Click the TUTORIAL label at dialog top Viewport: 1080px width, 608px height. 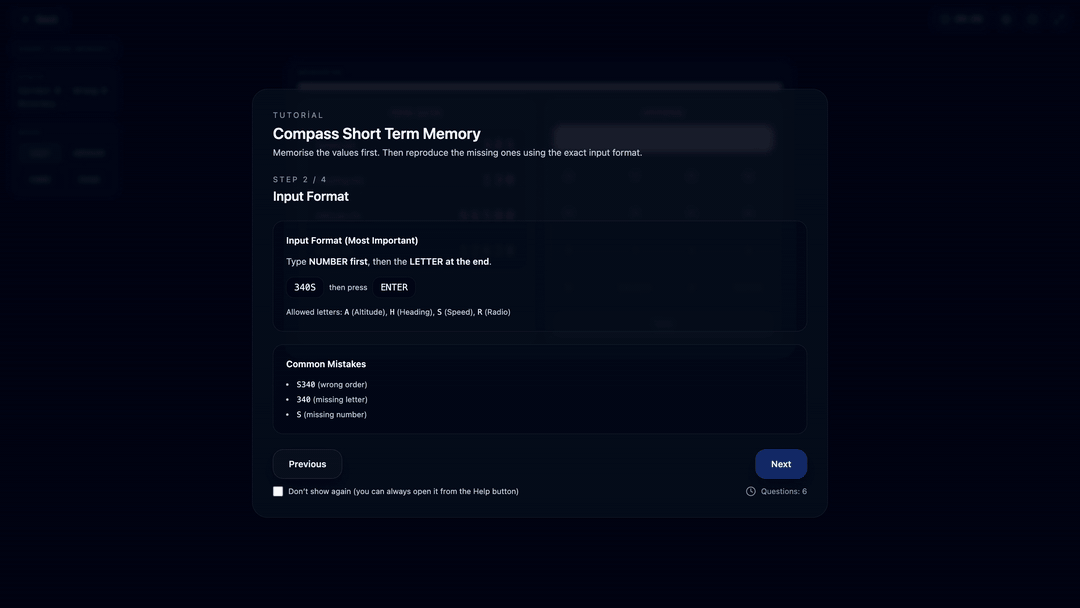(298, 115)
